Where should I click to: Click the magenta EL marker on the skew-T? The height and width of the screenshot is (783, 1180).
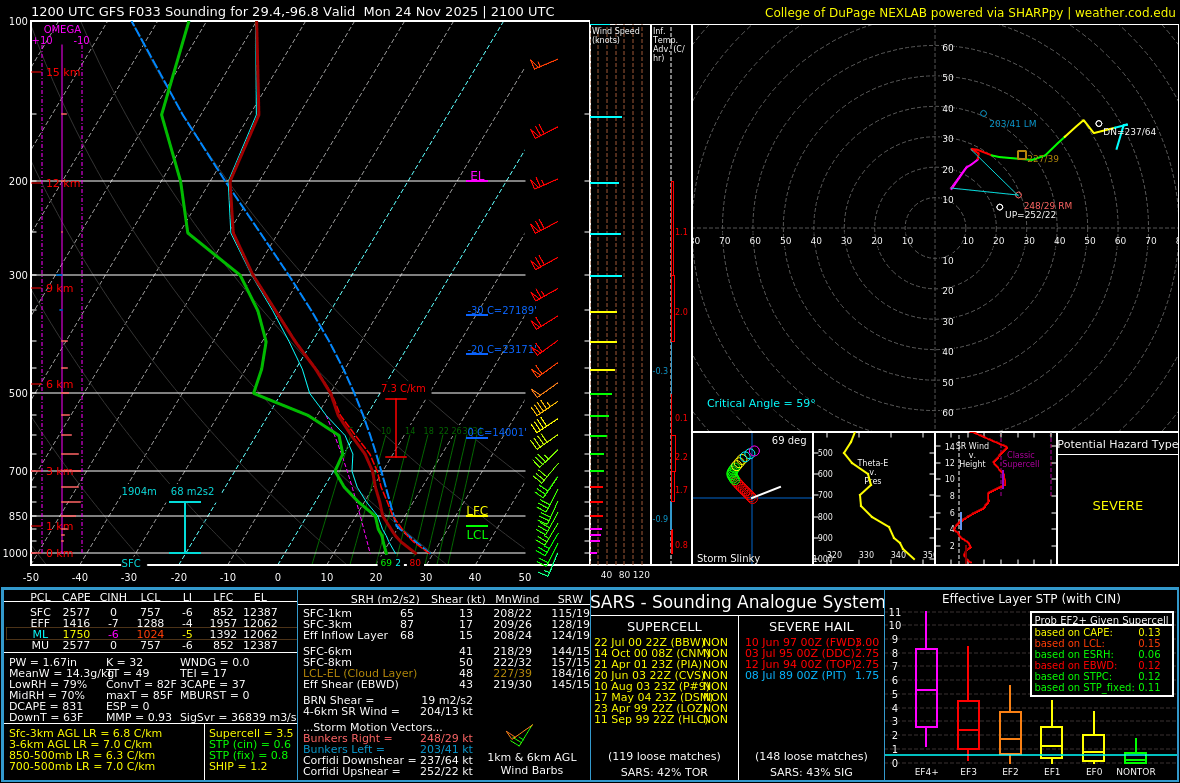477,176
